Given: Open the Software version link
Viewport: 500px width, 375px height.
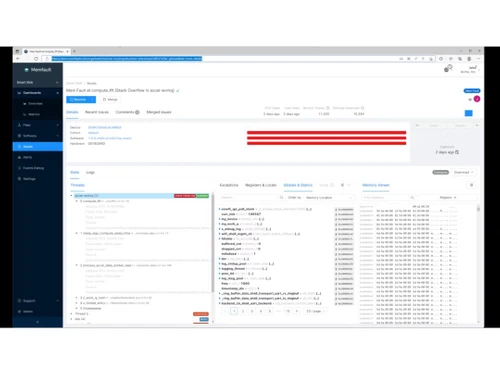Looking at the screenshot, I should (110, 138).
